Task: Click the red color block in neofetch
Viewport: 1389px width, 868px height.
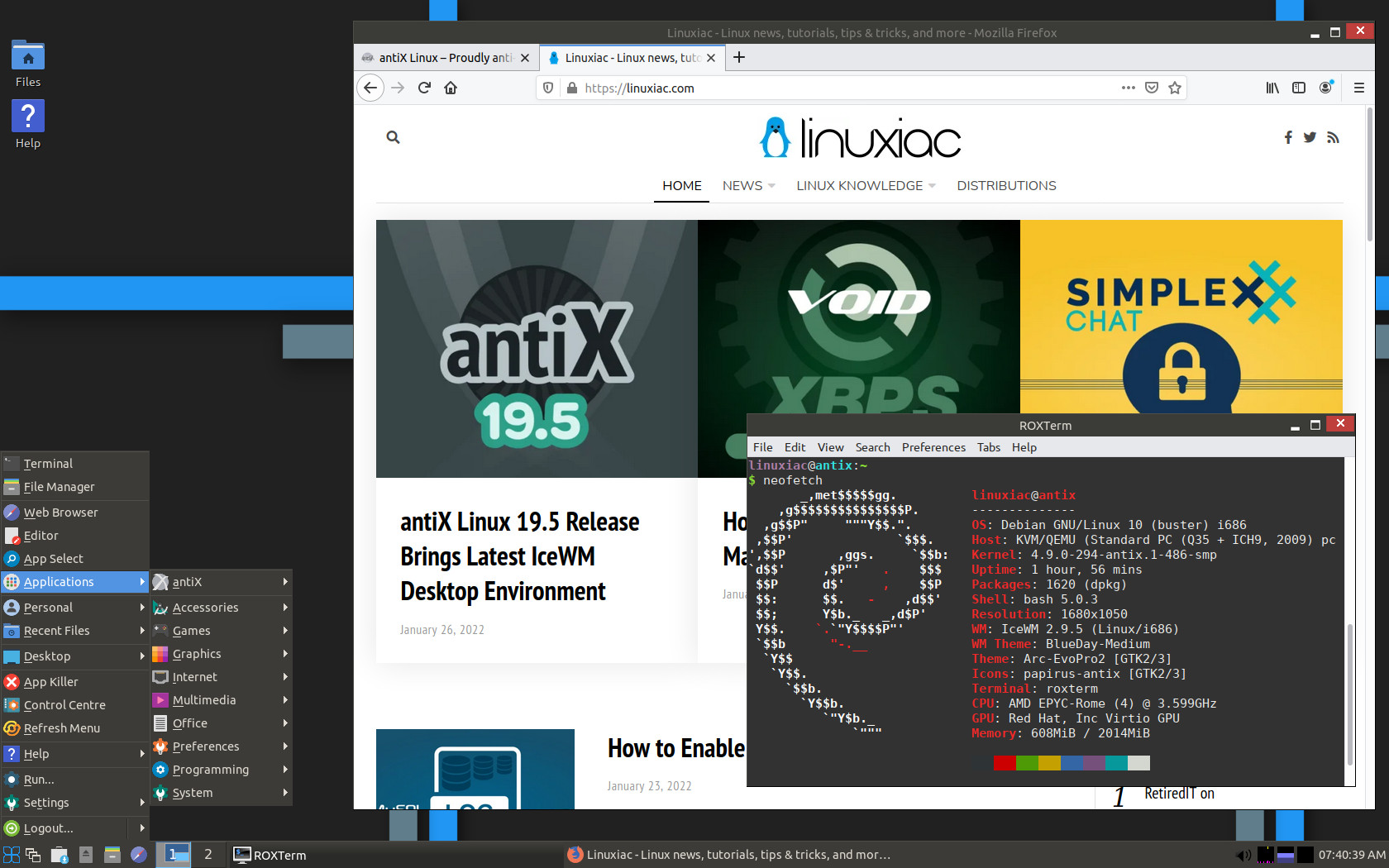Action: pyautogui.click(x=1004, y=763)
